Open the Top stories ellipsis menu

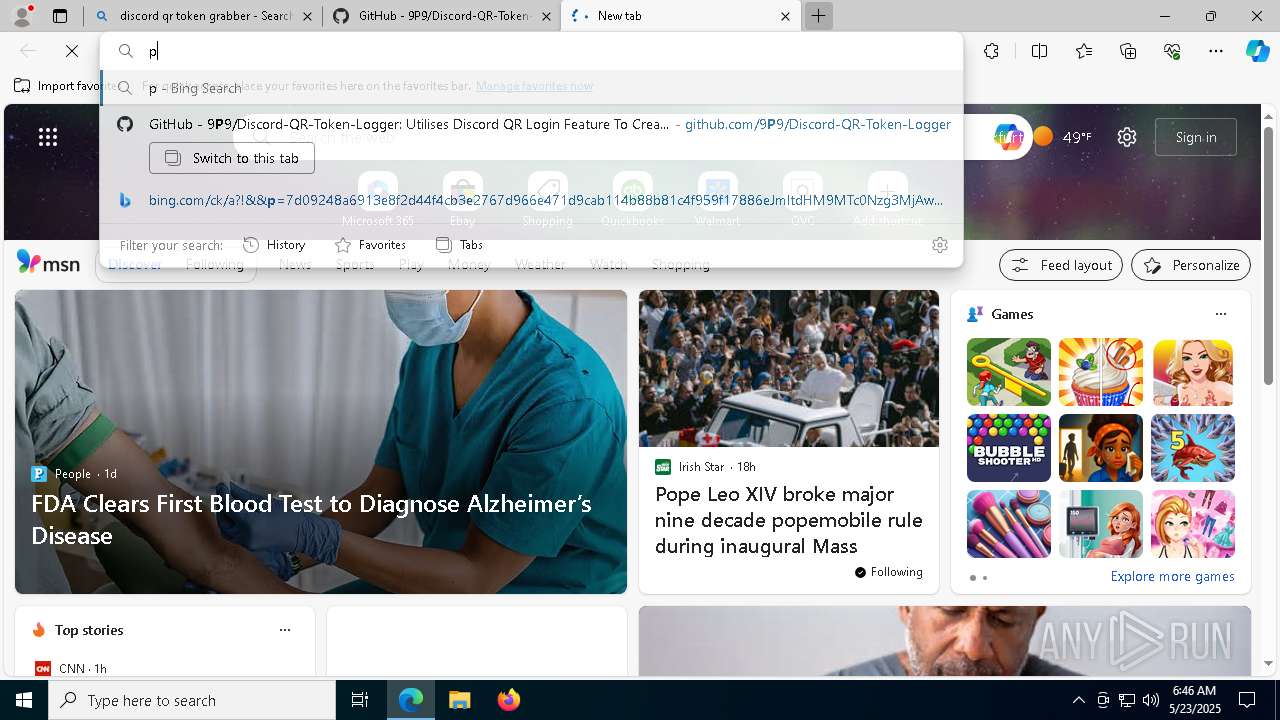(285, 630)
